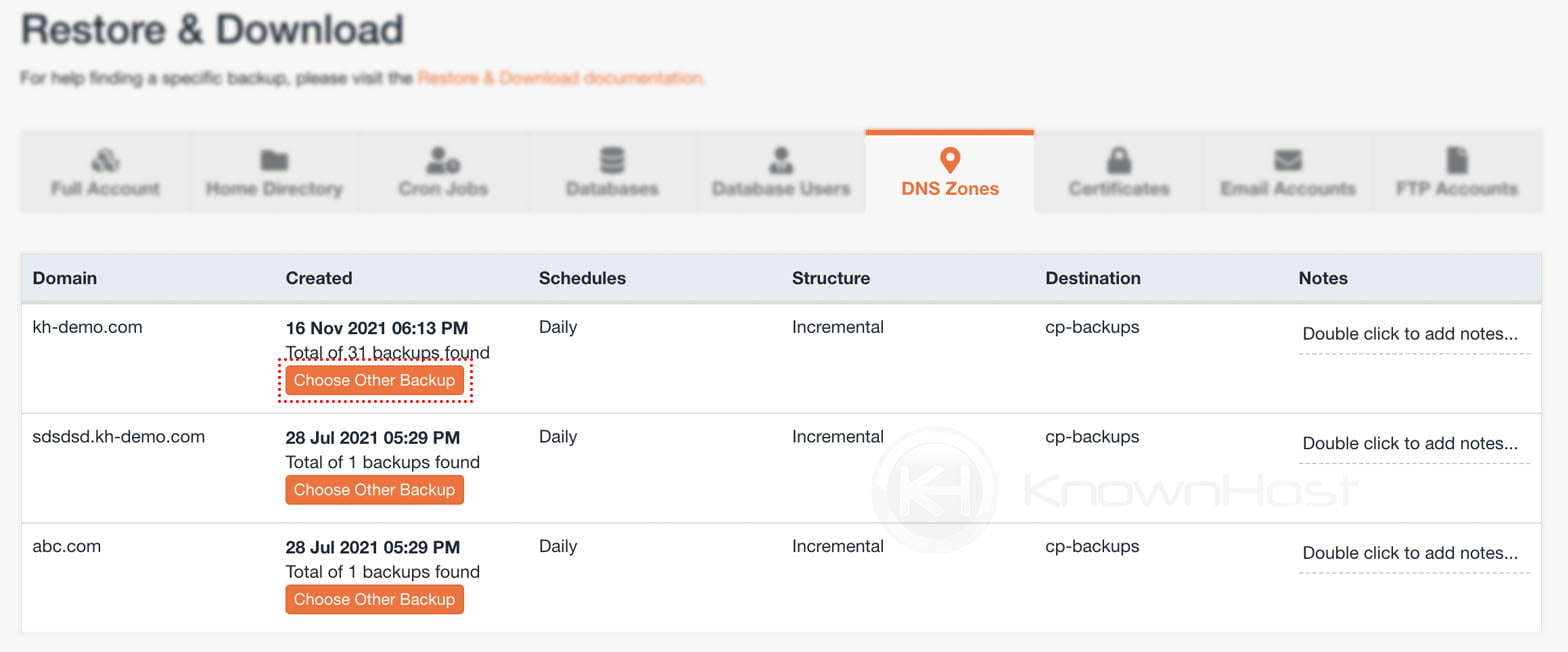Click the Notes column header

click(1323, 278)
